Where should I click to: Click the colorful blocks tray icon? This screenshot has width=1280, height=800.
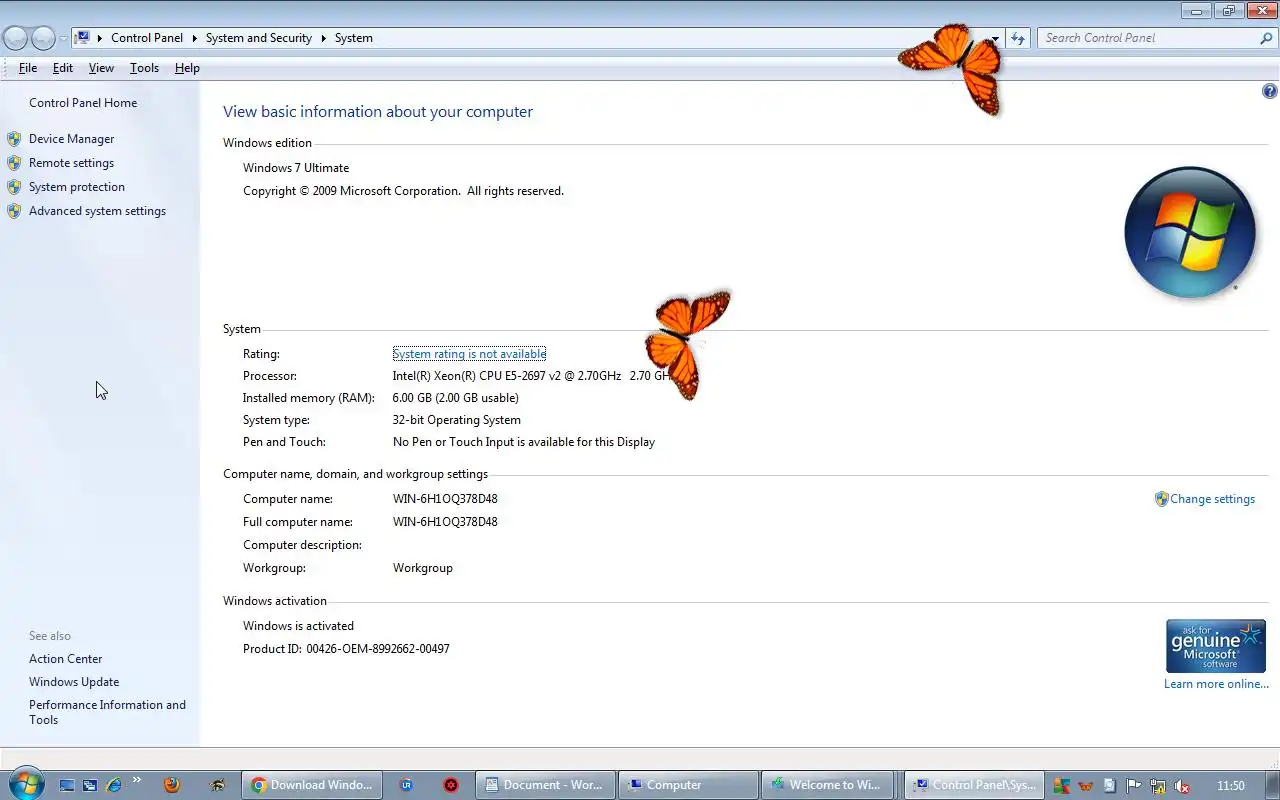1062,786
